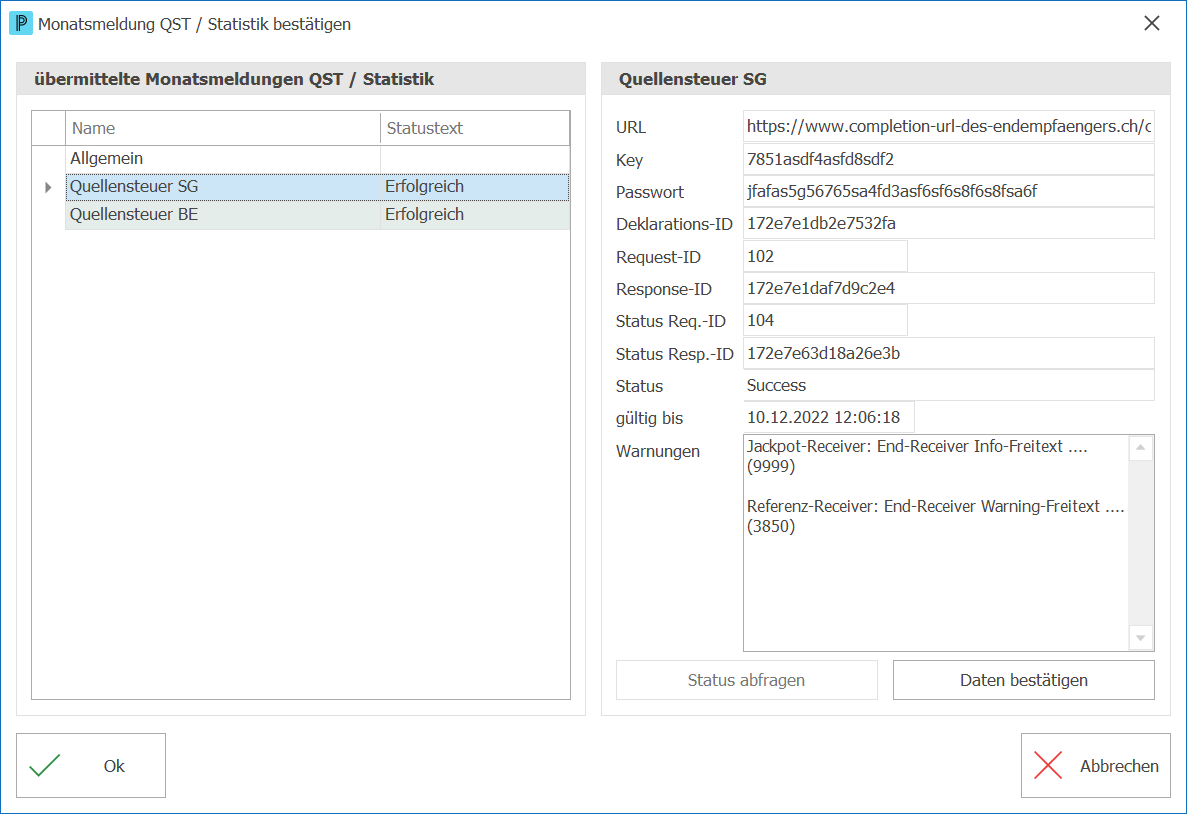Click the row indicator arrow beside Quellensteuer SG
This screenshot has height=814, width=1187.
point(48,187)
